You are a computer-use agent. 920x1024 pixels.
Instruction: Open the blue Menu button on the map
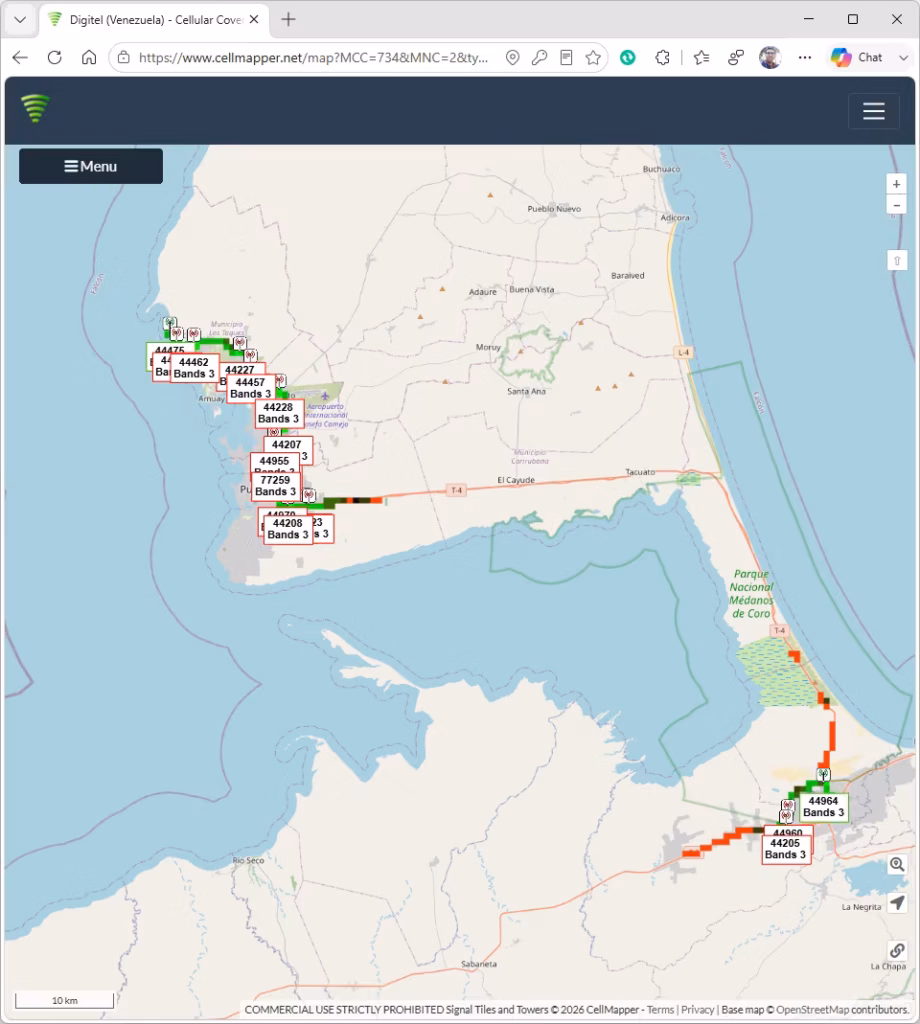pyautogui.click(x=91, y=167)
